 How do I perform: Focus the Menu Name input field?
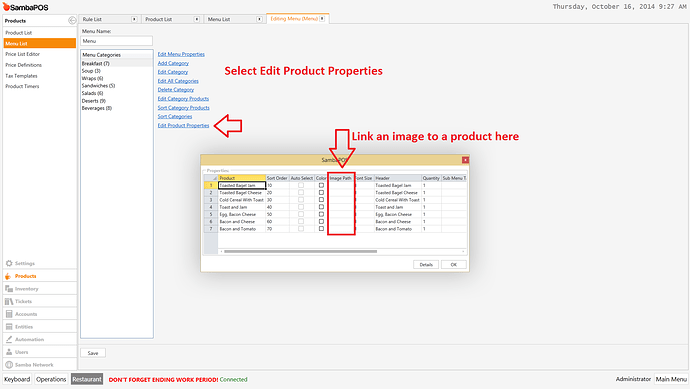[x=117, y=41]
